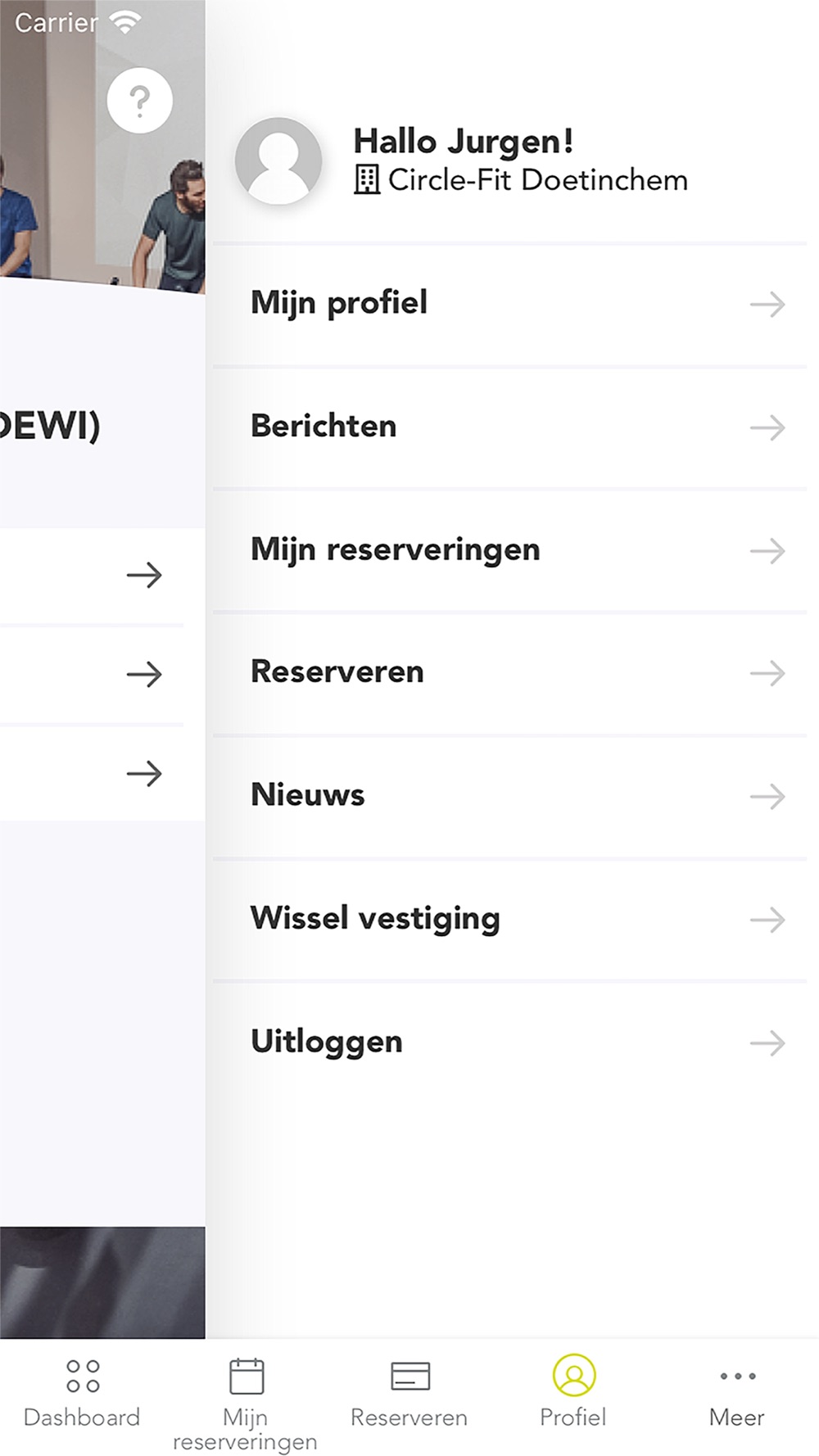The width and height of the screenshot is (819, 1456).
Task: Tap the question mark help icon
Action: (140, 101)
